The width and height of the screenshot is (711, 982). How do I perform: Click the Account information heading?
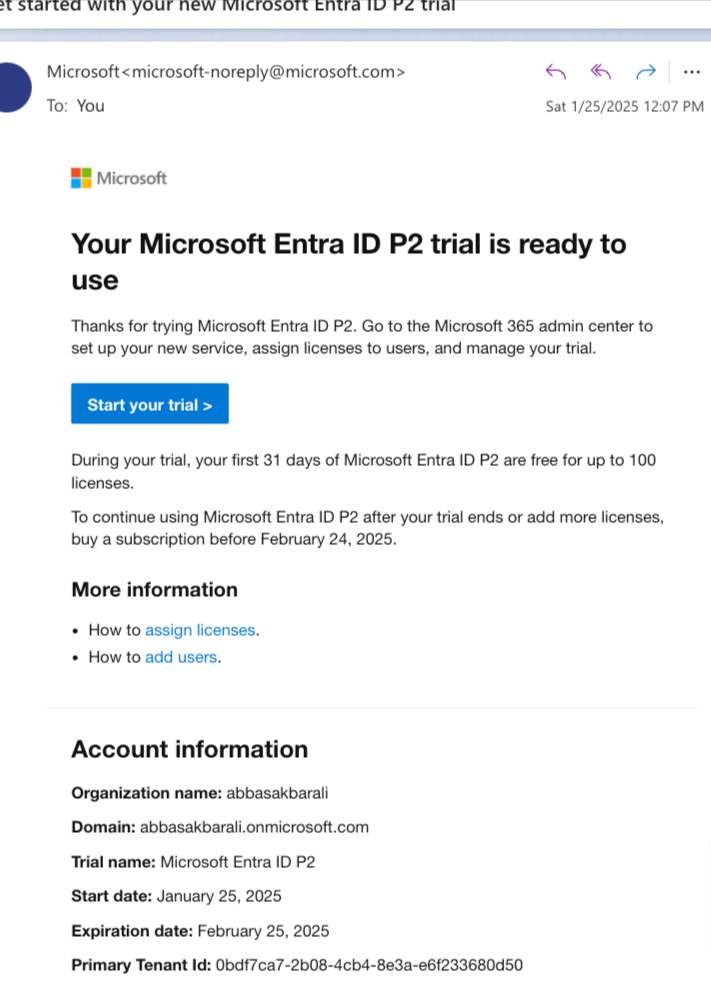[x=190, y=750]
